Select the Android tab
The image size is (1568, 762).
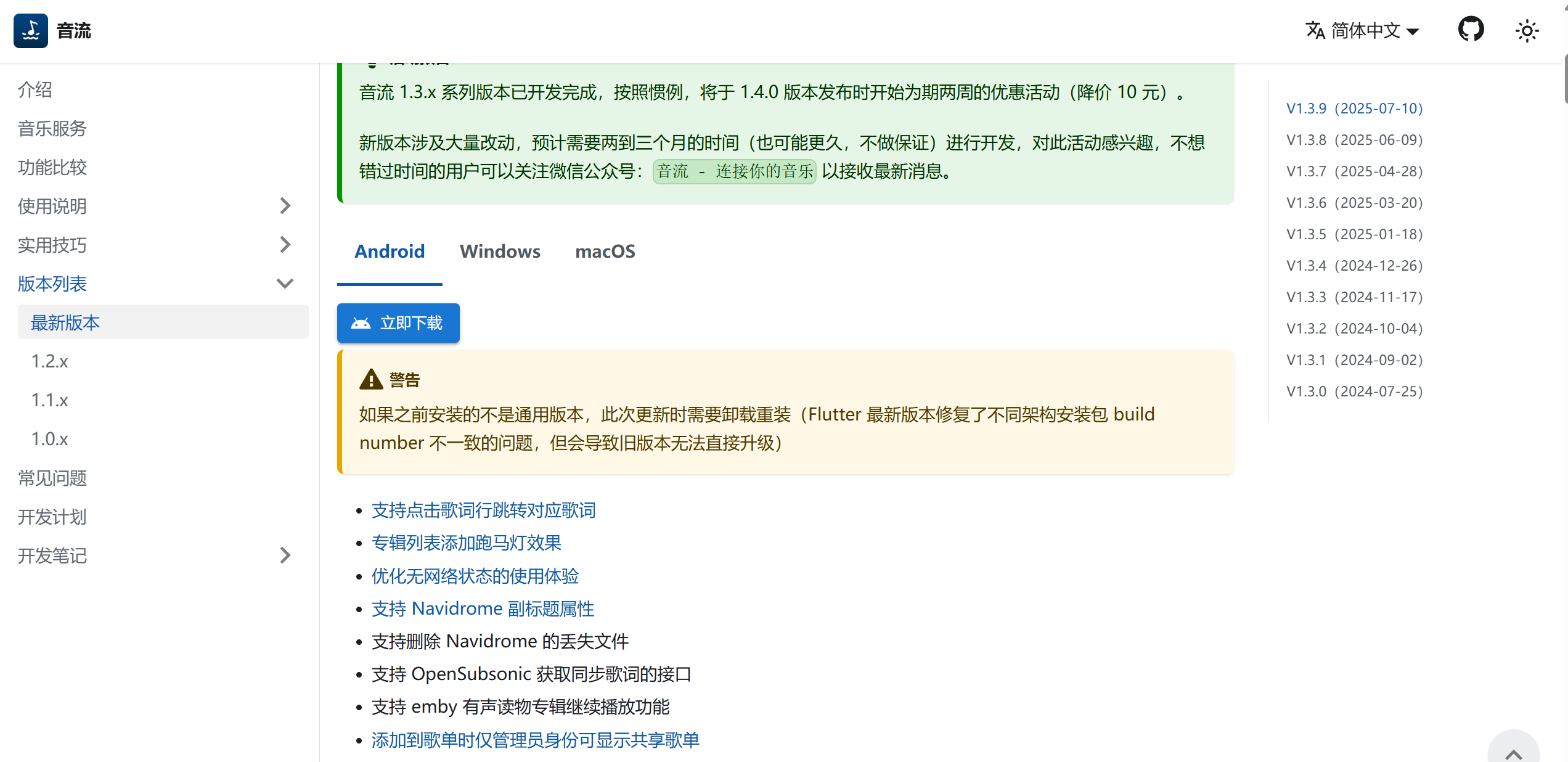coord(390,252)
